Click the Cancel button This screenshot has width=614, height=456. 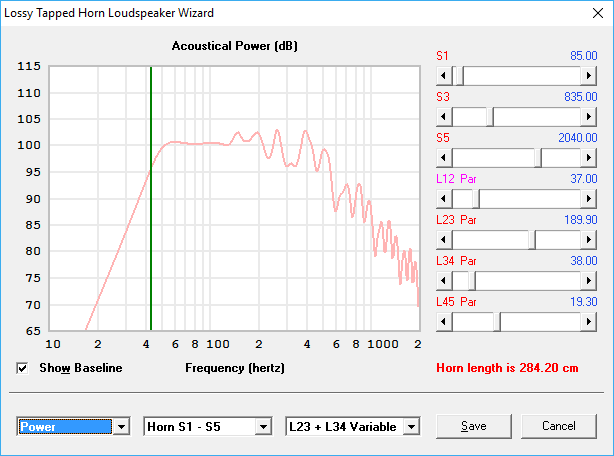(x=559, y=426)
